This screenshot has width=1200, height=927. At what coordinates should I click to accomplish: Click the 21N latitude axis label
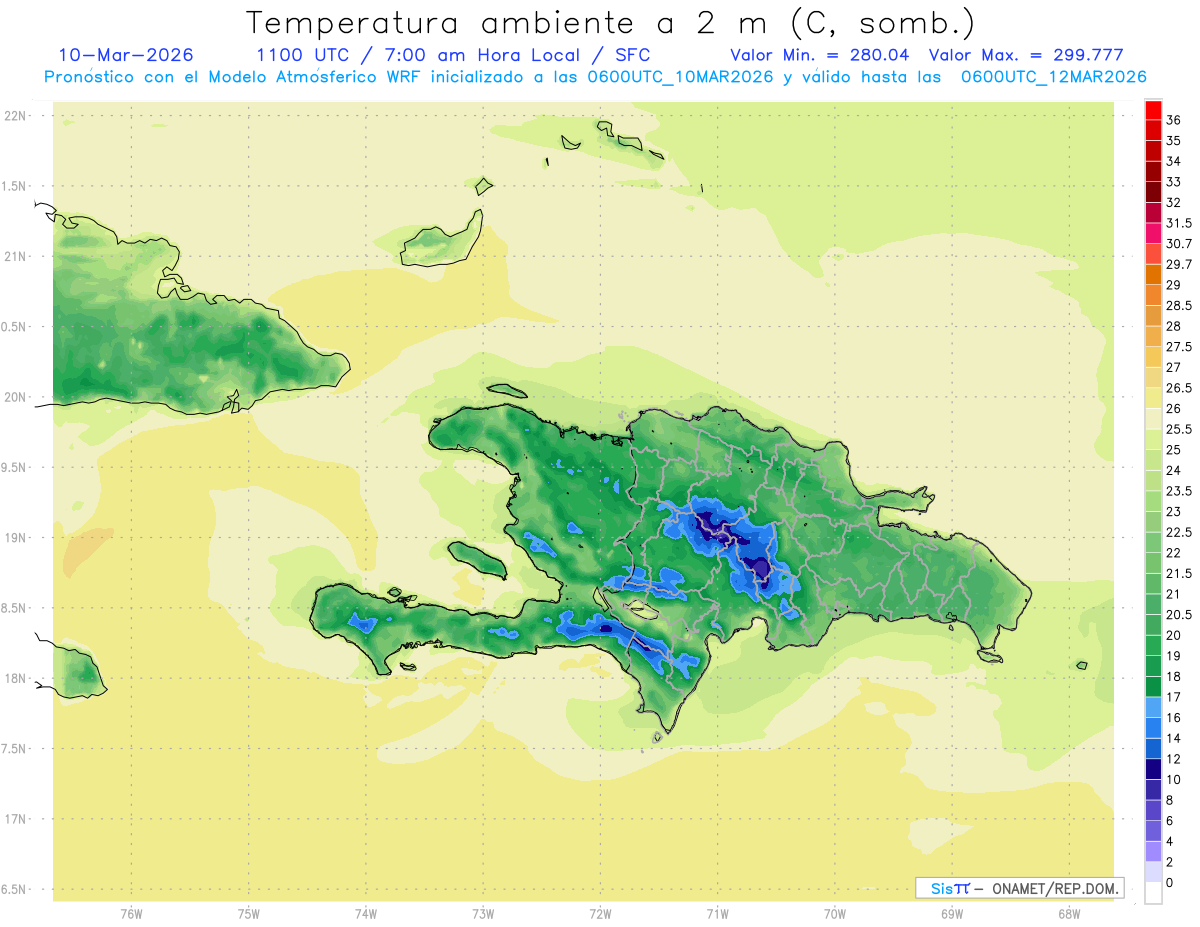[15, 257]
